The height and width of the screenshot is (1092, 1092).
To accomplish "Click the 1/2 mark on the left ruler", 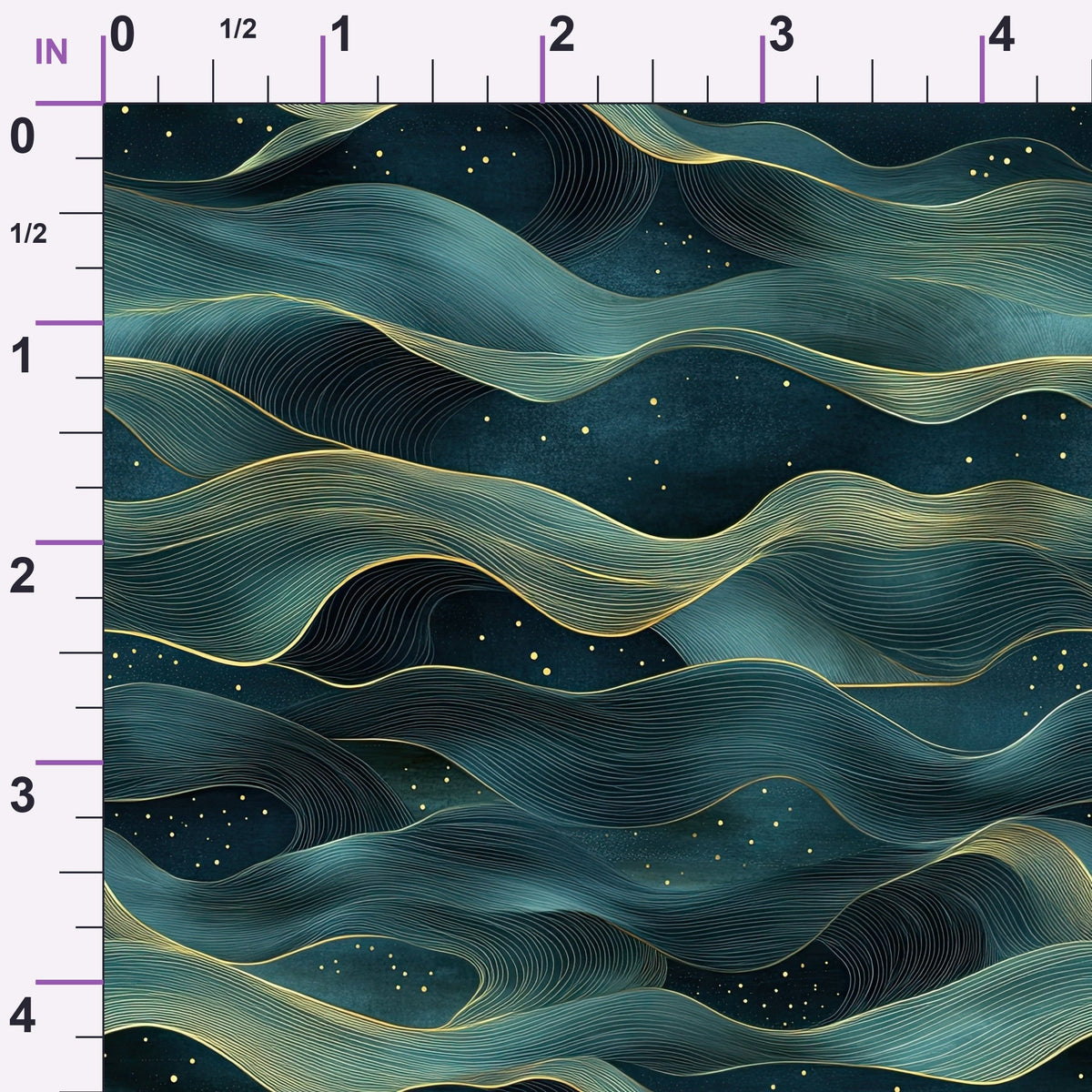I will pos(28,235).
